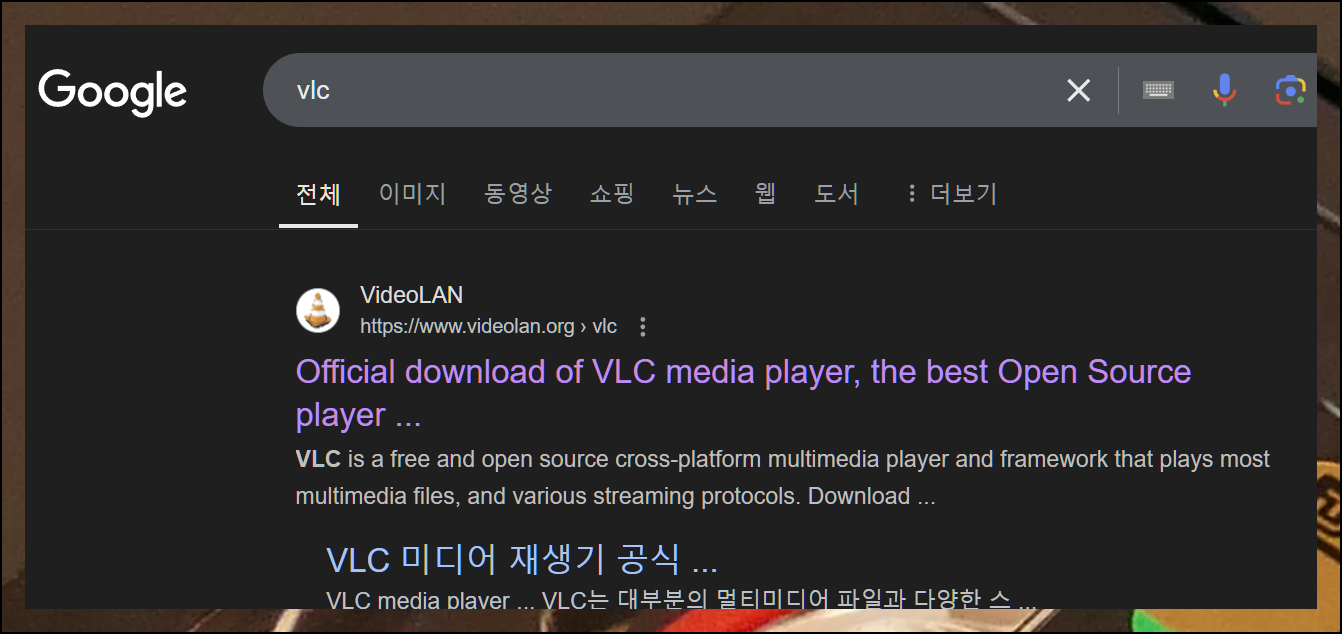Open the 'VLC 미디어 재생기 공식' sublink
This screenshot has height=634, width=1342.
pos(522,560)
